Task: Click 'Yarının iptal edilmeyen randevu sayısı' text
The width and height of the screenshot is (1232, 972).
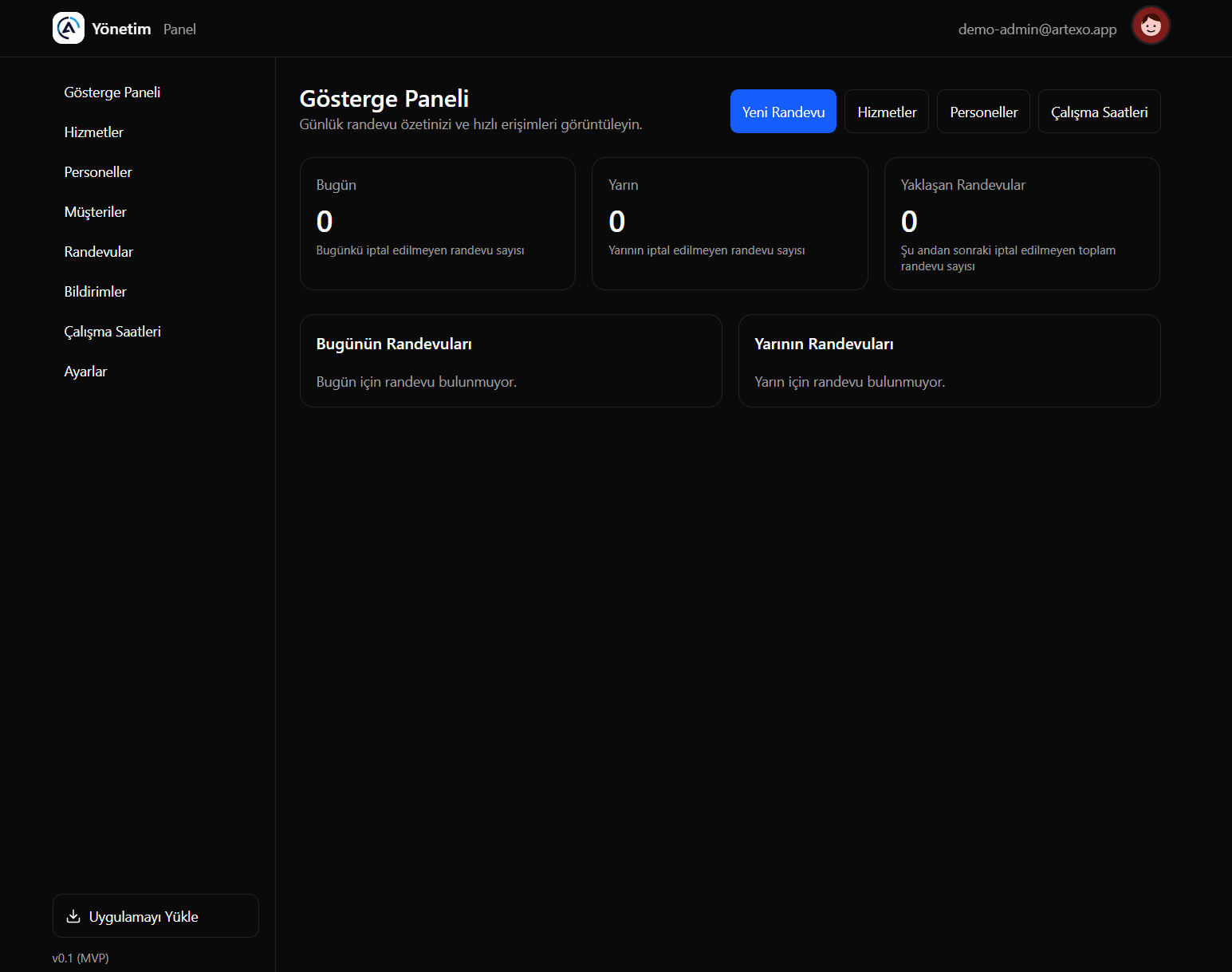Action: pos(707,250)
